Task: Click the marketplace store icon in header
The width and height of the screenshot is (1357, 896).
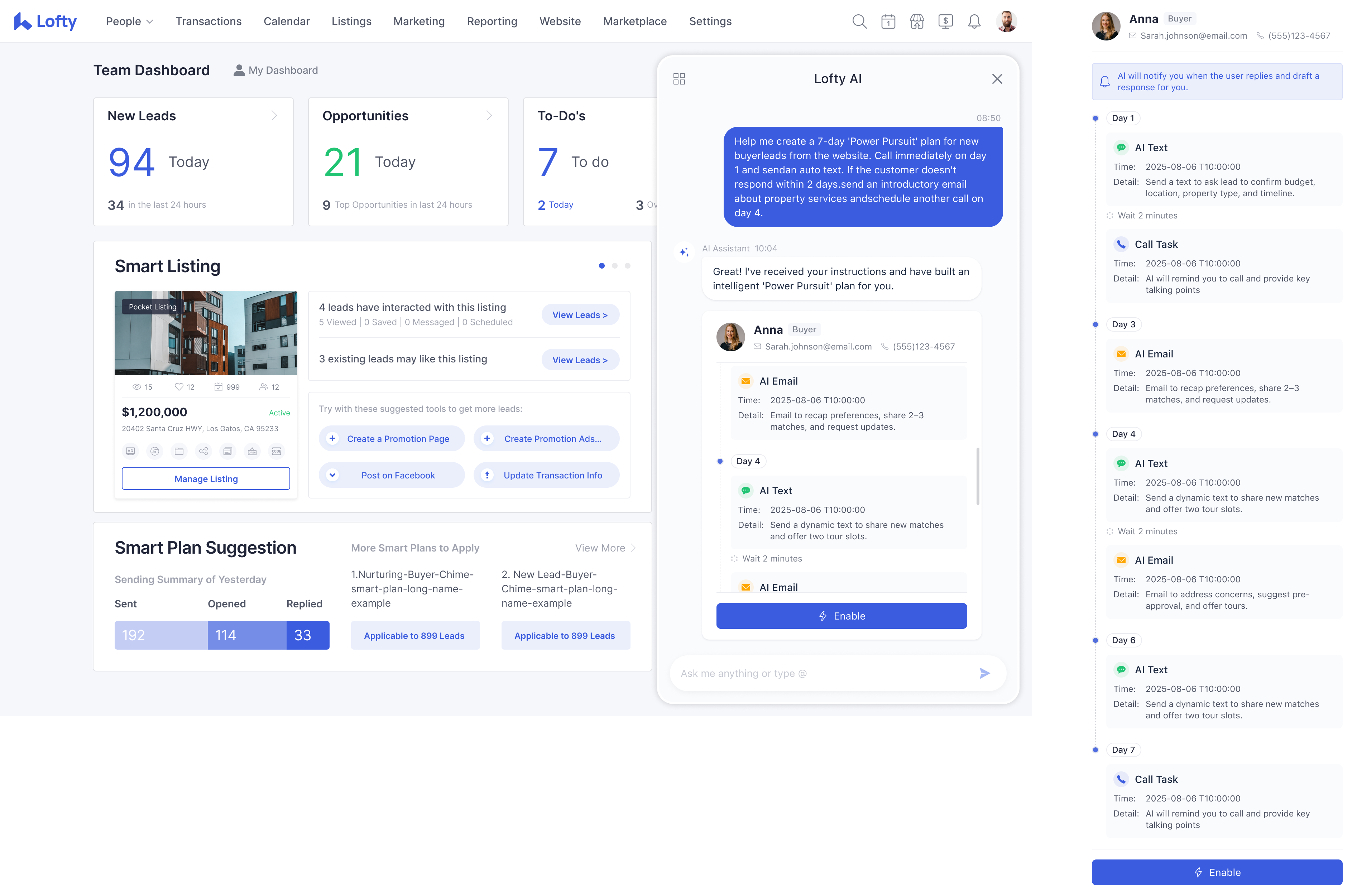Action: [917, 22]
